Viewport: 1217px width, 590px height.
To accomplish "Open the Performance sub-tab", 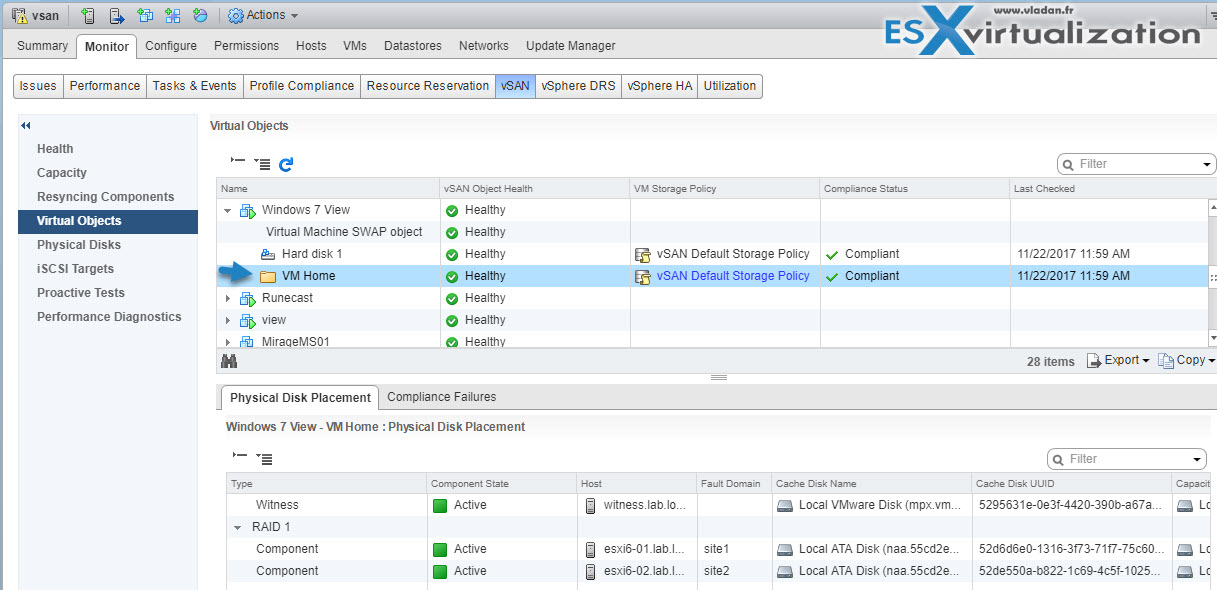I will (105, 86).
